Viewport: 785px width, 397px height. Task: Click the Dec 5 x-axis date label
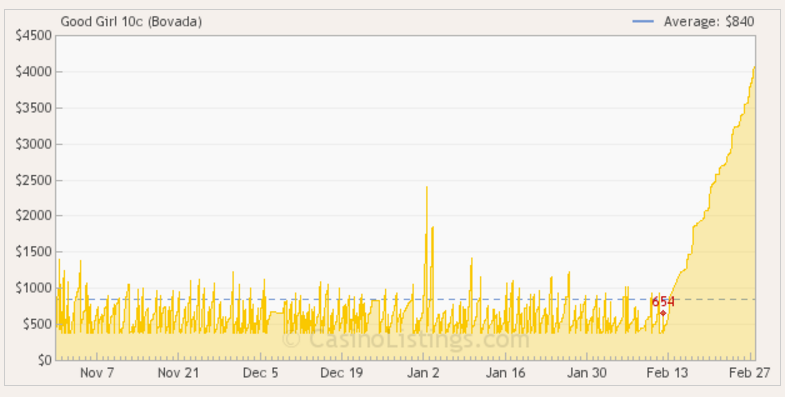(260, 373)
